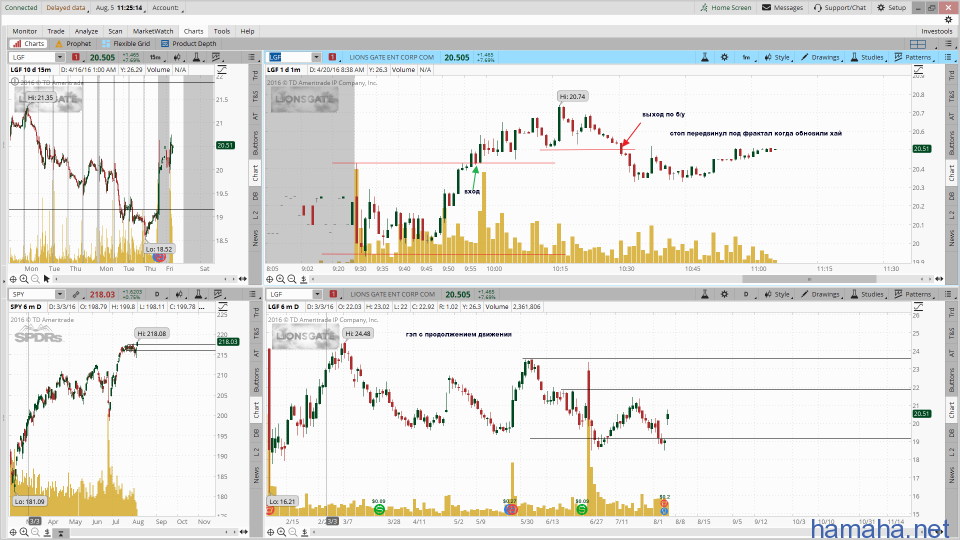Expand SPY symbol dropdown
The width and height of the screenshot is (960, 540).
pyautogui.click(x=59, y=294)
